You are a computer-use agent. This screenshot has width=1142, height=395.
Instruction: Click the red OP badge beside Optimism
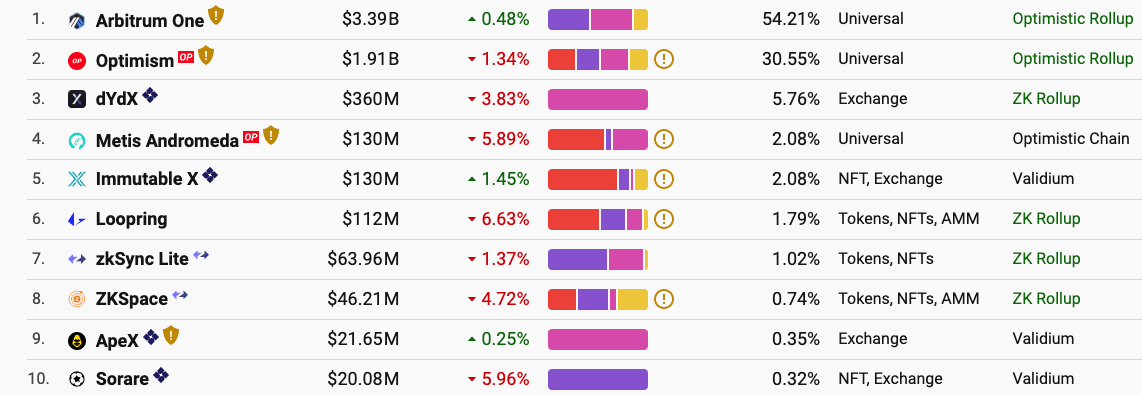click(x=186, y=58)
